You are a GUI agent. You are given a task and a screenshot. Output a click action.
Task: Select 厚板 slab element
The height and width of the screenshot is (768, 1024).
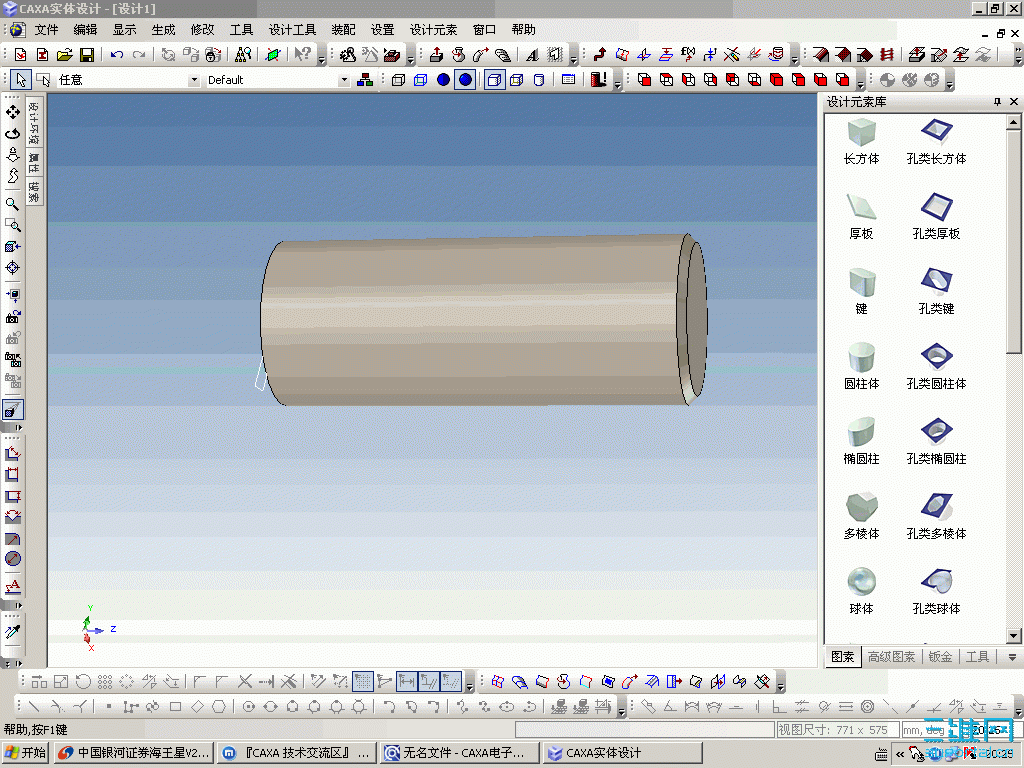[x=861, y=217]
